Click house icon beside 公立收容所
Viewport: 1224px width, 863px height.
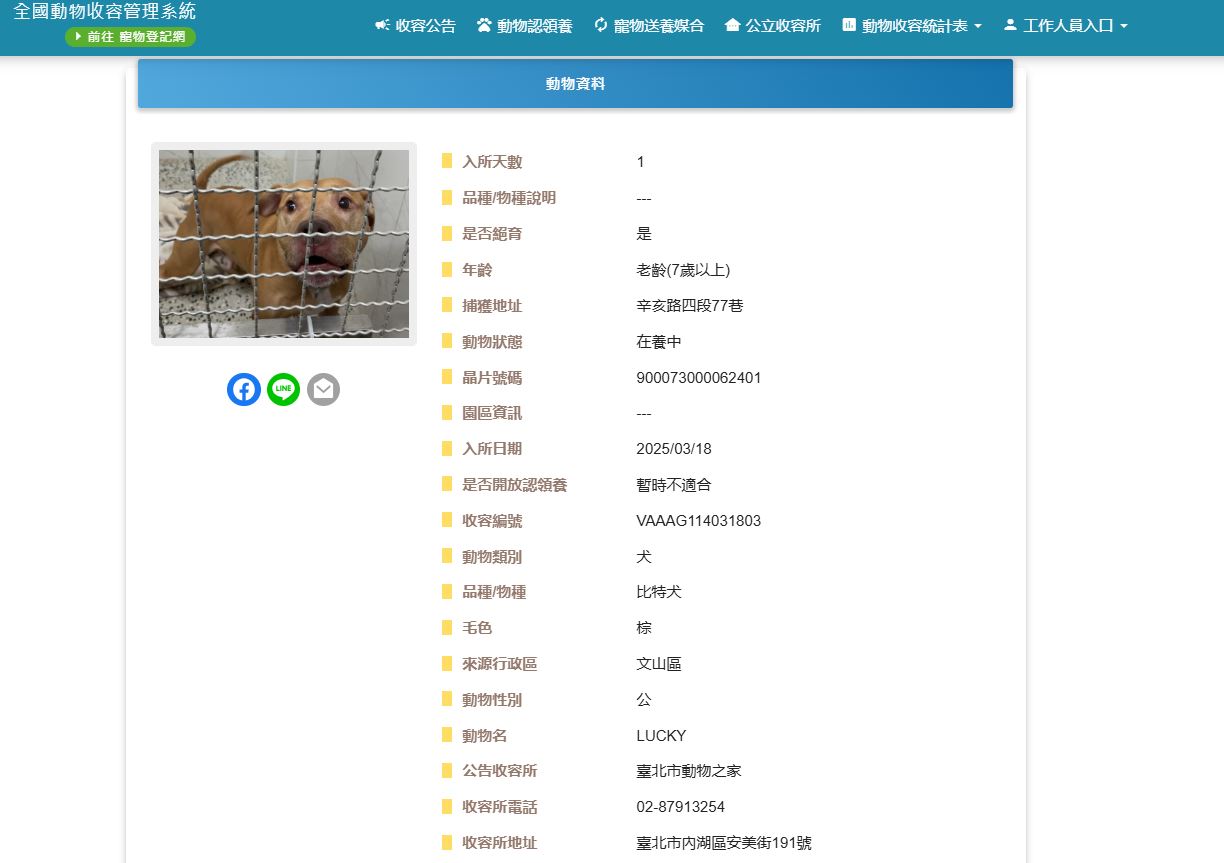732,25
